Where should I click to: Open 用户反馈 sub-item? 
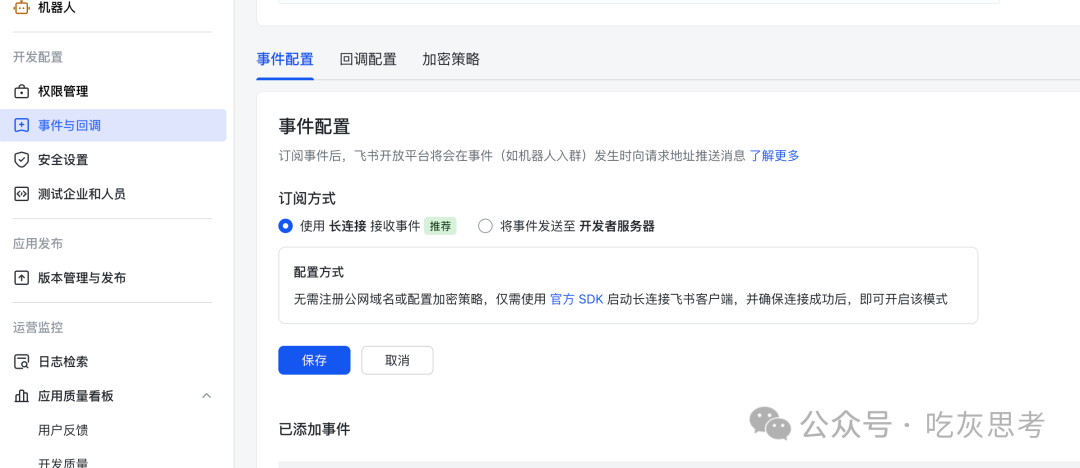point(63,431)
